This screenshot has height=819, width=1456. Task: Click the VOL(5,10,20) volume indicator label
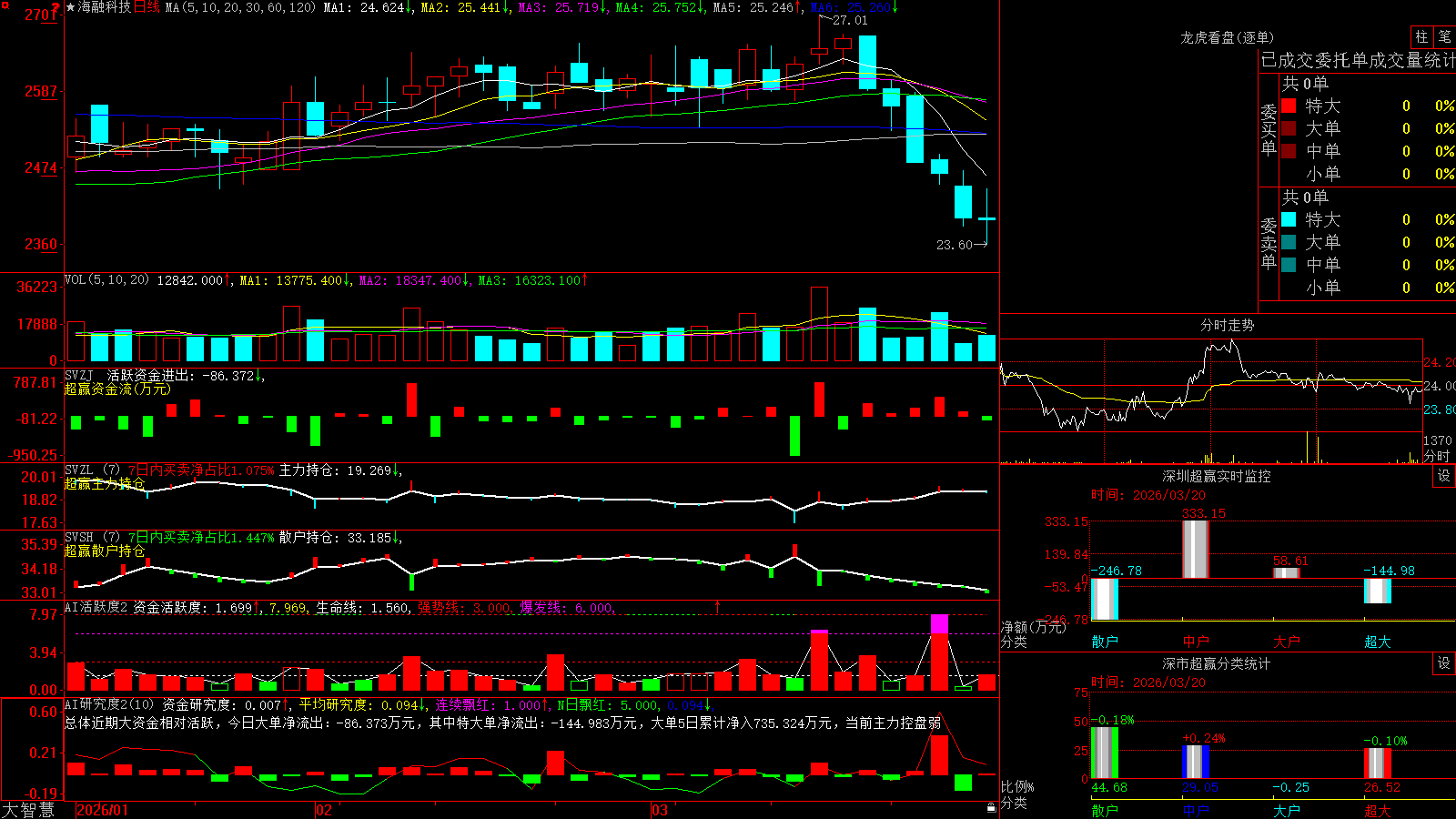coord(106,280)
